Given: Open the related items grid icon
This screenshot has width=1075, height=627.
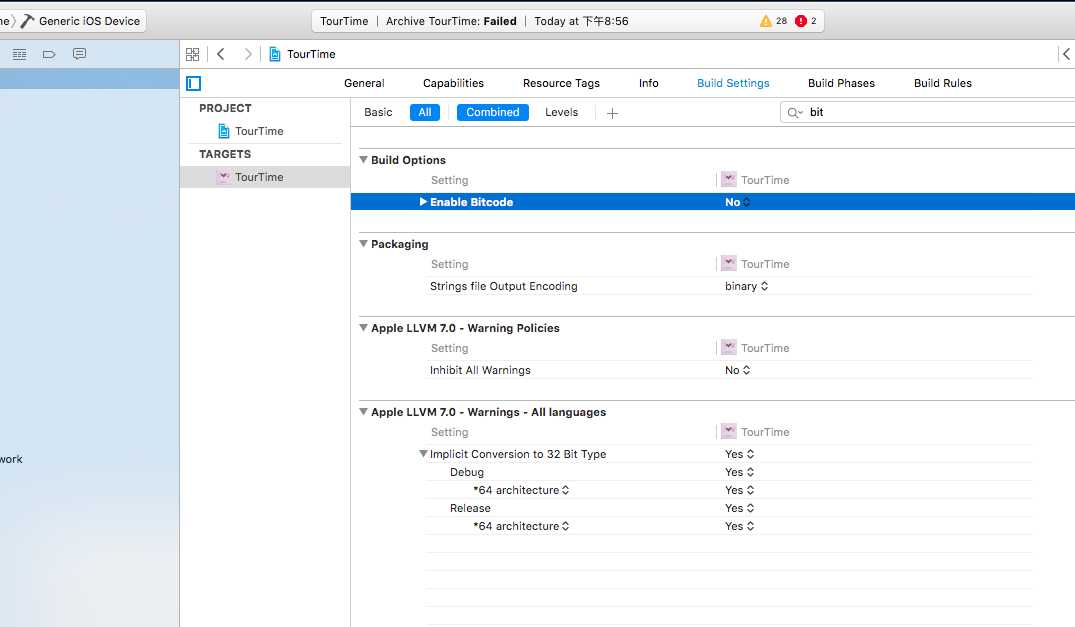Looking at the screenshot, I should point(193,54).
